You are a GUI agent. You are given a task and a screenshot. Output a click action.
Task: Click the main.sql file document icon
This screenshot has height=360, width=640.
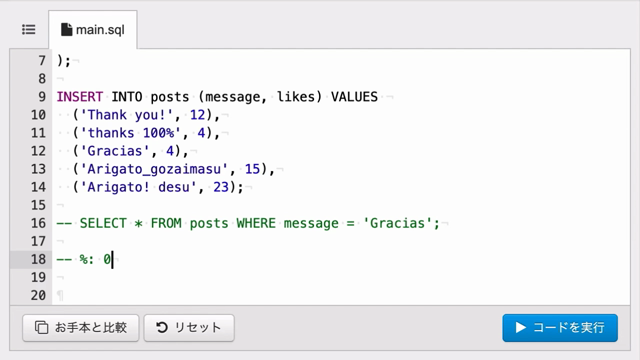click(x=67, y=29)
